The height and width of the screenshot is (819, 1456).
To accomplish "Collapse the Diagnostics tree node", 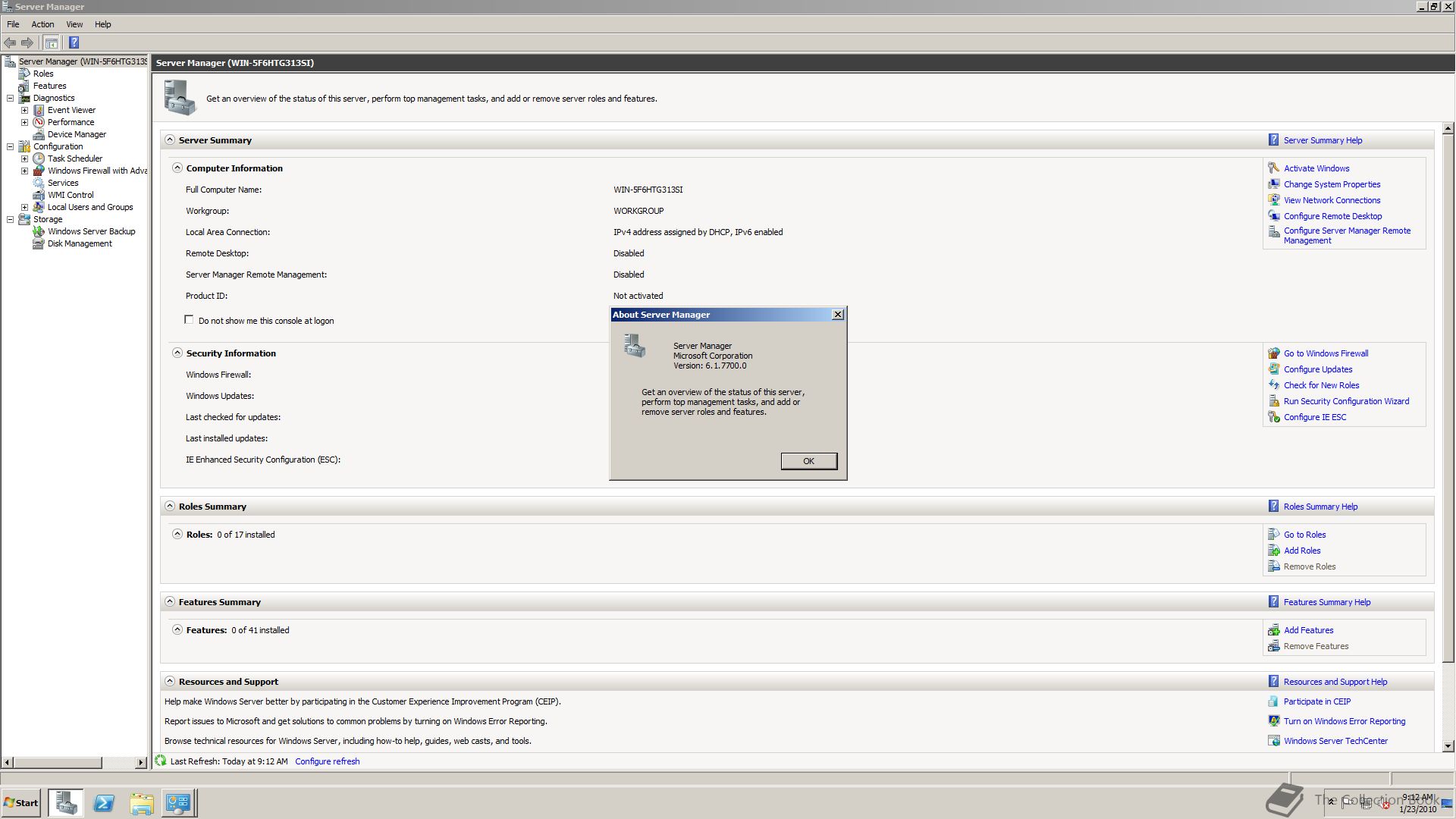I will point(10,98).
